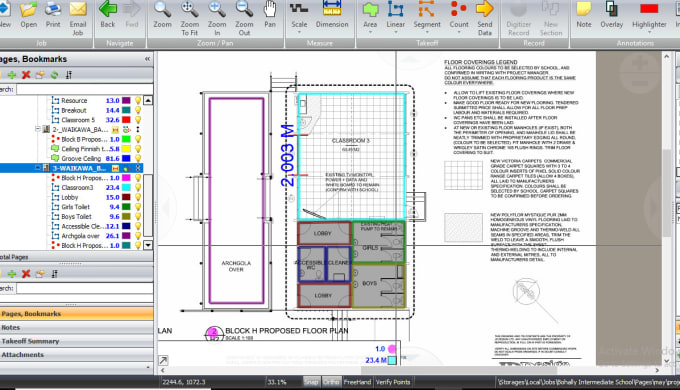Screen dimensions: 680x390
Task: Click cyan color swatch for Classroom3
Action: click(x=126, y=187)
